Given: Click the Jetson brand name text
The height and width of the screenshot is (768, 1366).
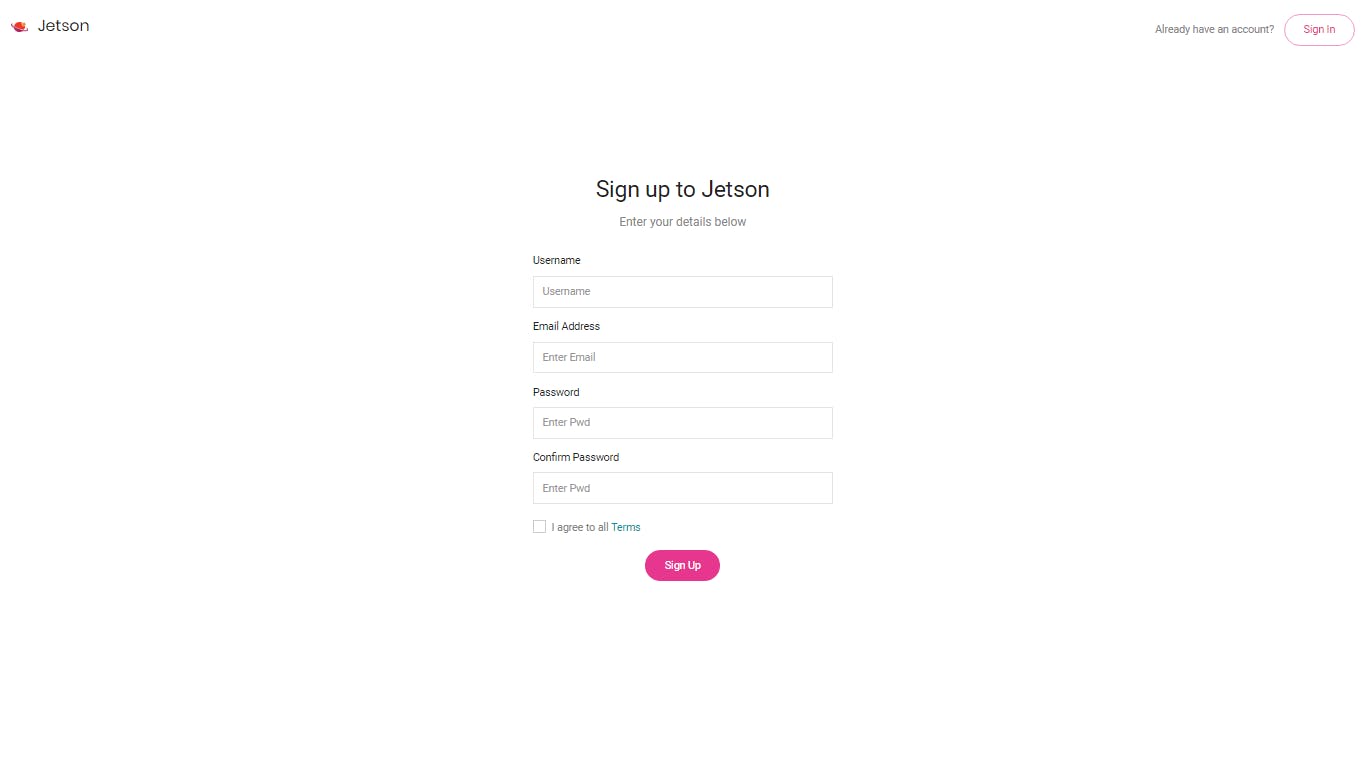Looking at the screenshot, I should (x=63, y=26).
